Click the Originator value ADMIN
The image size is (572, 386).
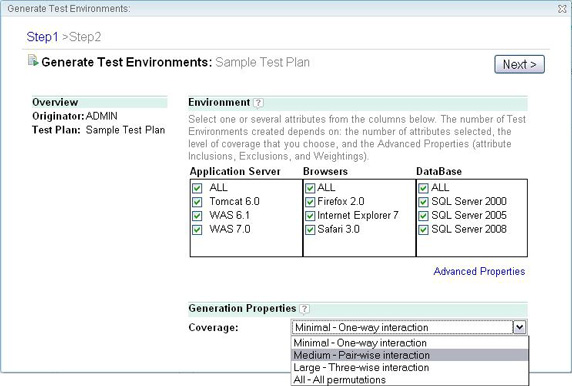click(x=101, y=116)
